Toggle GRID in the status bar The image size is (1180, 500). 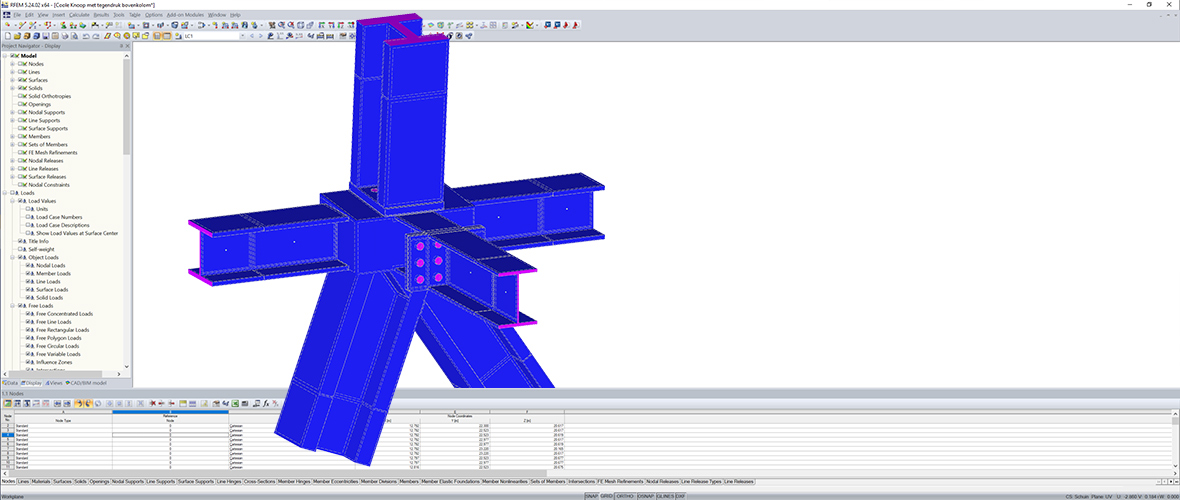click(x=607, y=496)
